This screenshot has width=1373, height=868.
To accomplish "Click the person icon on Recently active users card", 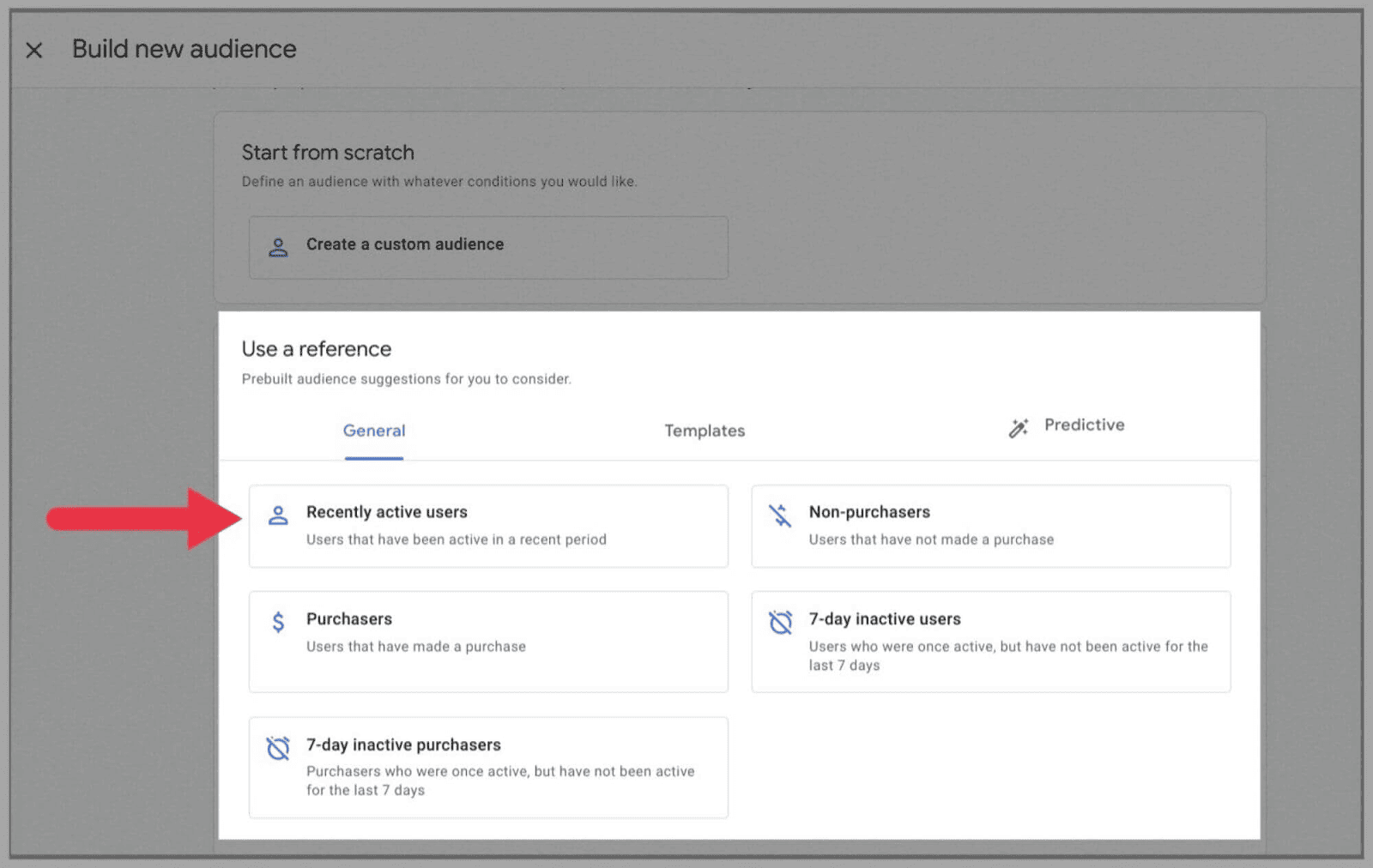I will pos(278,515).
